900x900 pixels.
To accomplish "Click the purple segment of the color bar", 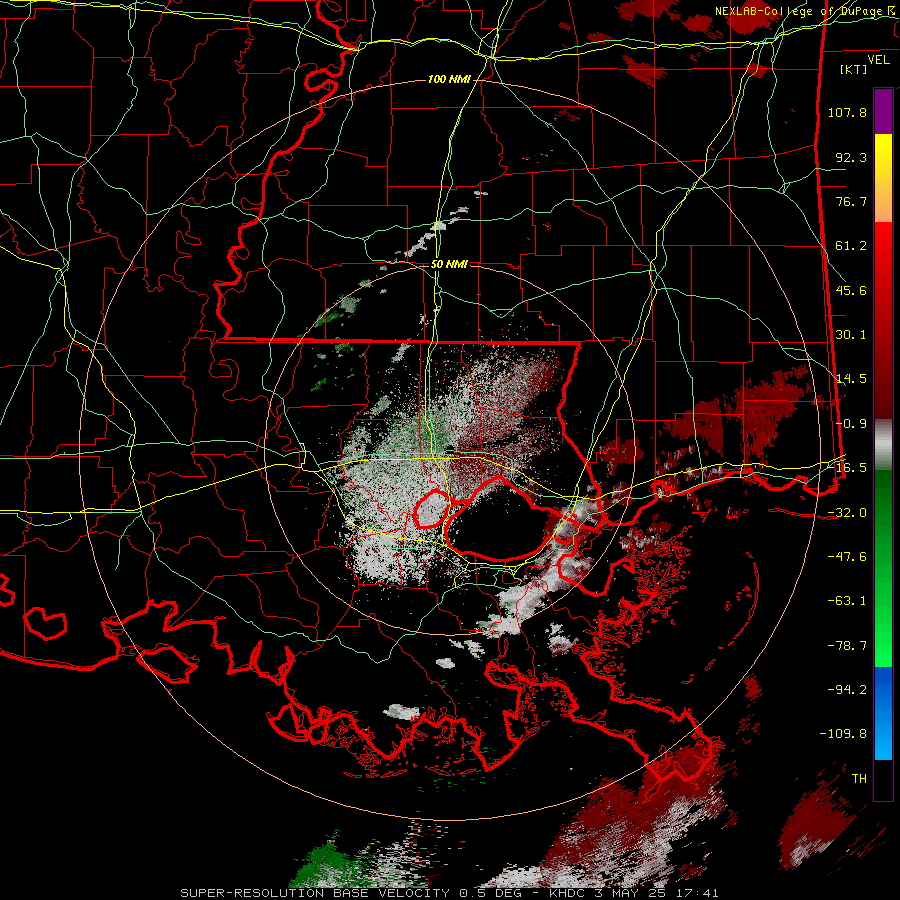I will tap(883, 111).
